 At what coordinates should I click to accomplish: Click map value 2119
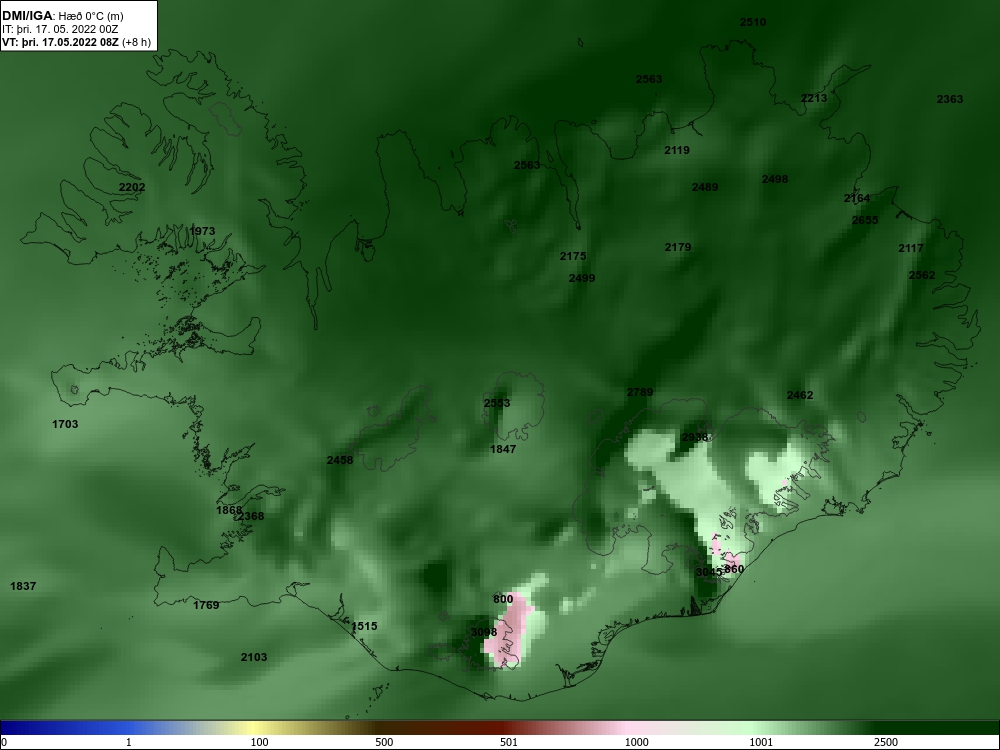pos(677,151)
